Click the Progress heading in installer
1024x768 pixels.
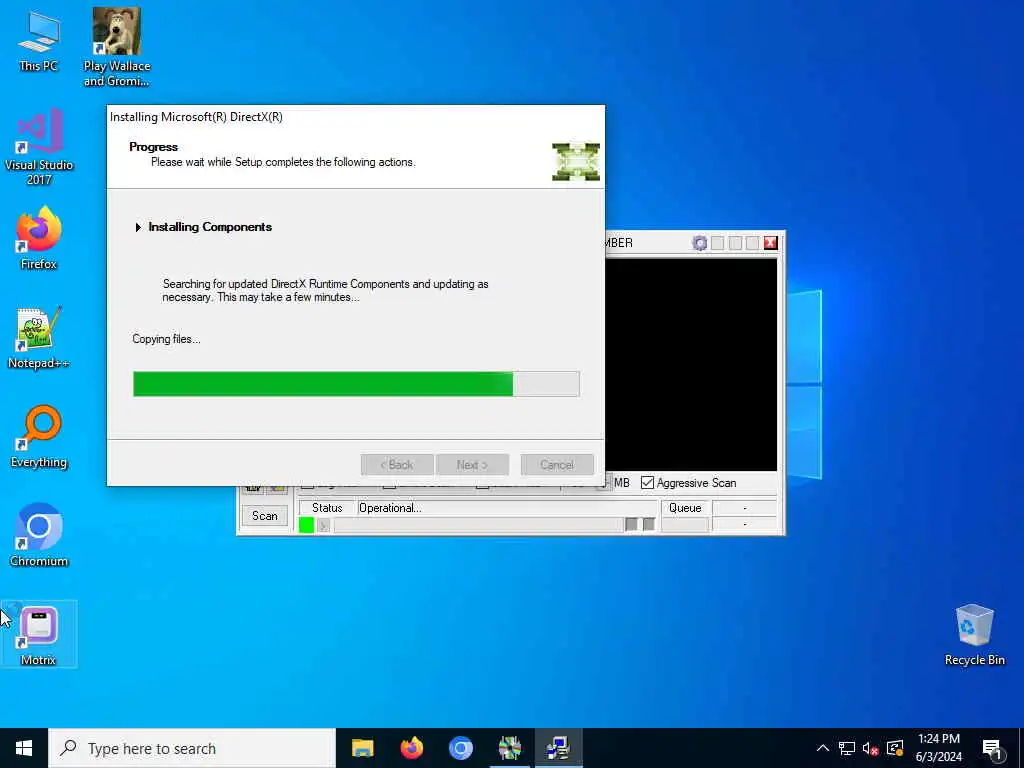[153, 147]
